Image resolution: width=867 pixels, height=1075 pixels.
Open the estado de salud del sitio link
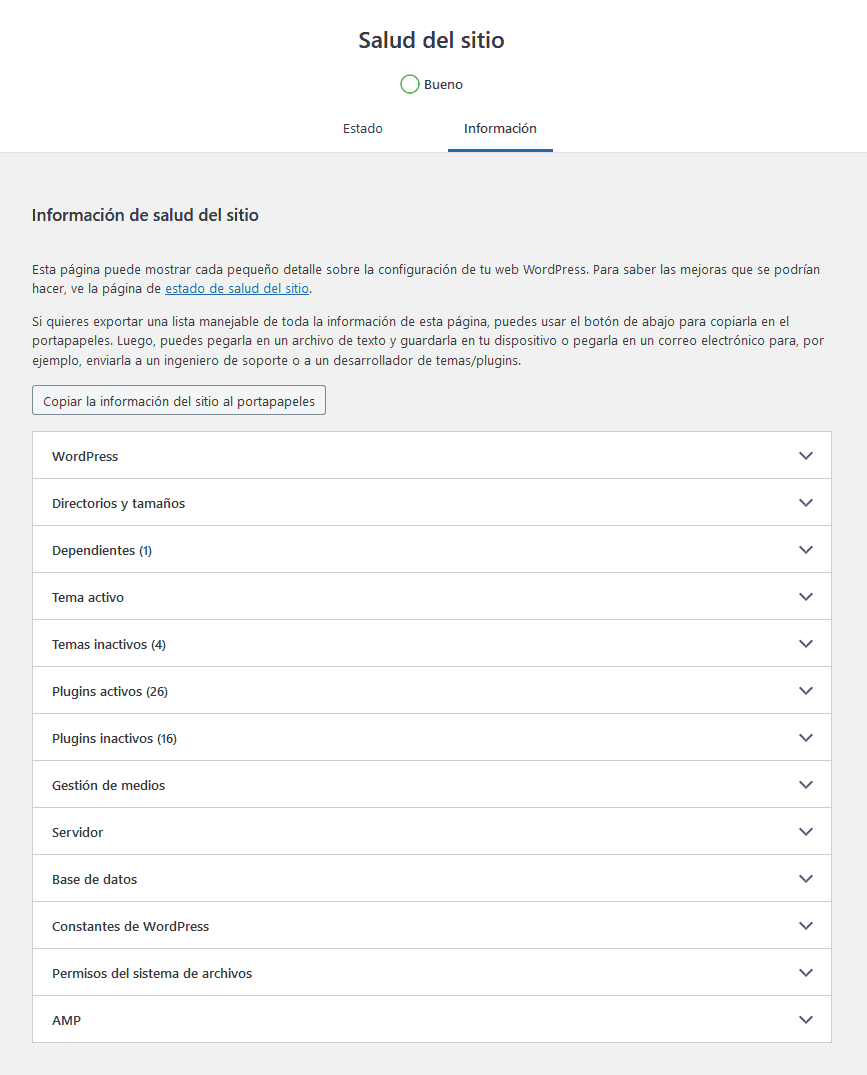click(x=237, y=289)
